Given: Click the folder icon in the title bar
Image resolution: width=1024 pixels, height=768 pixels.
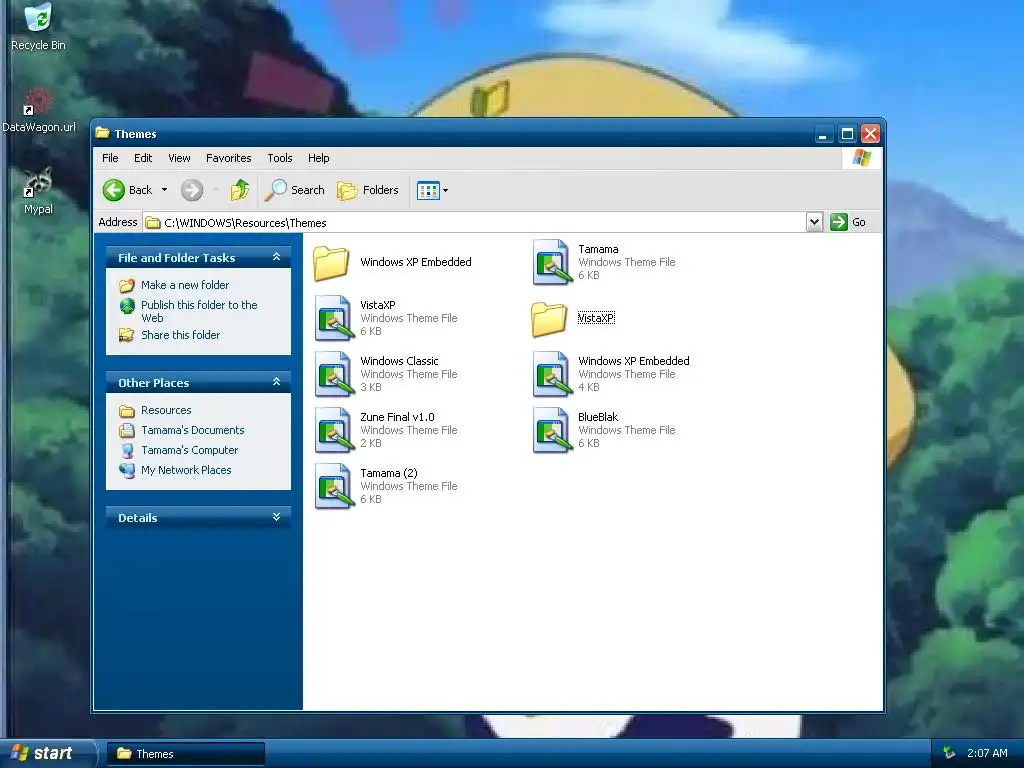Looking at the screenshot, I should (103, 133).
